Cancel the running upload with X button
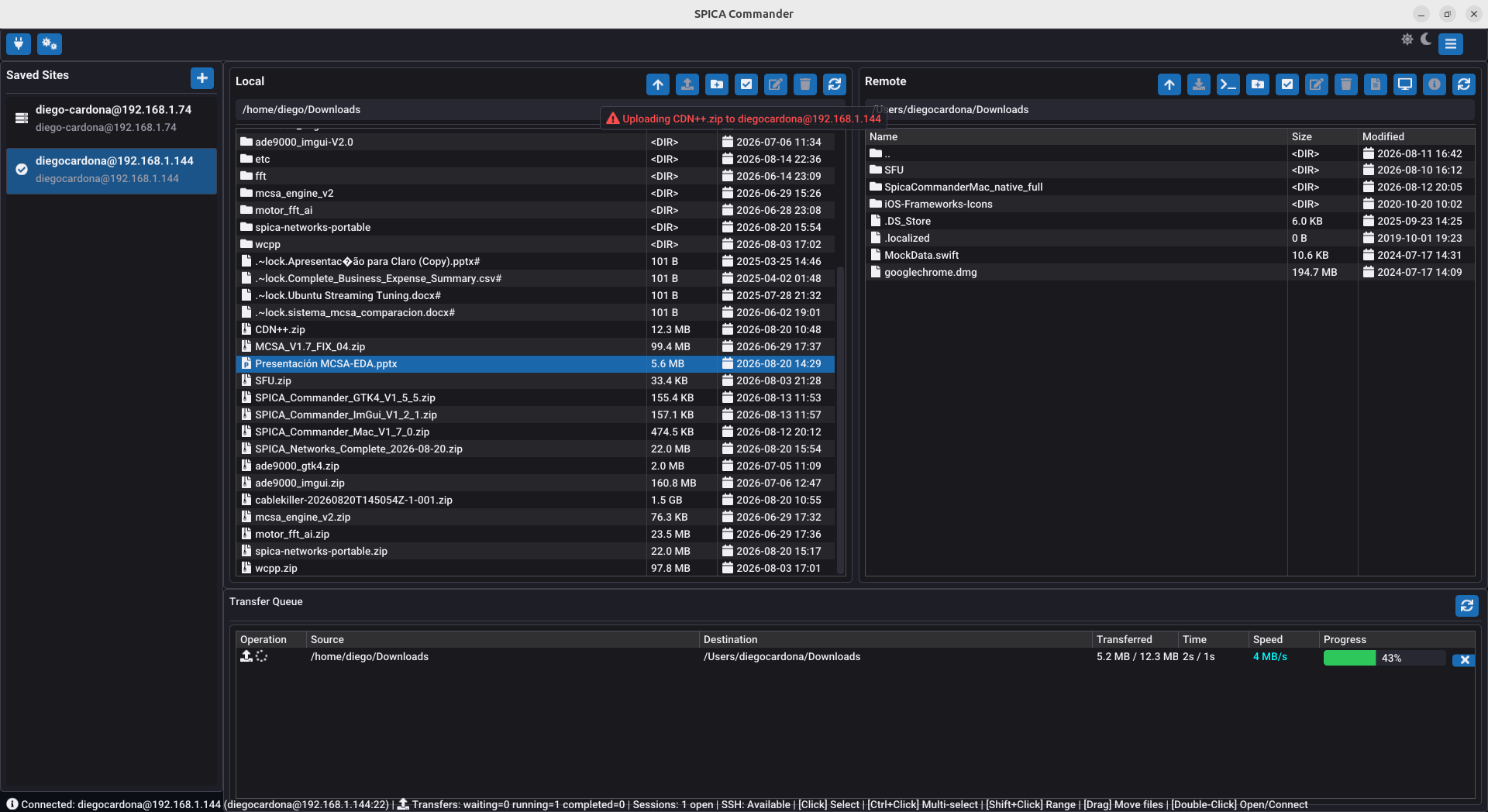 click(1464, 659)
